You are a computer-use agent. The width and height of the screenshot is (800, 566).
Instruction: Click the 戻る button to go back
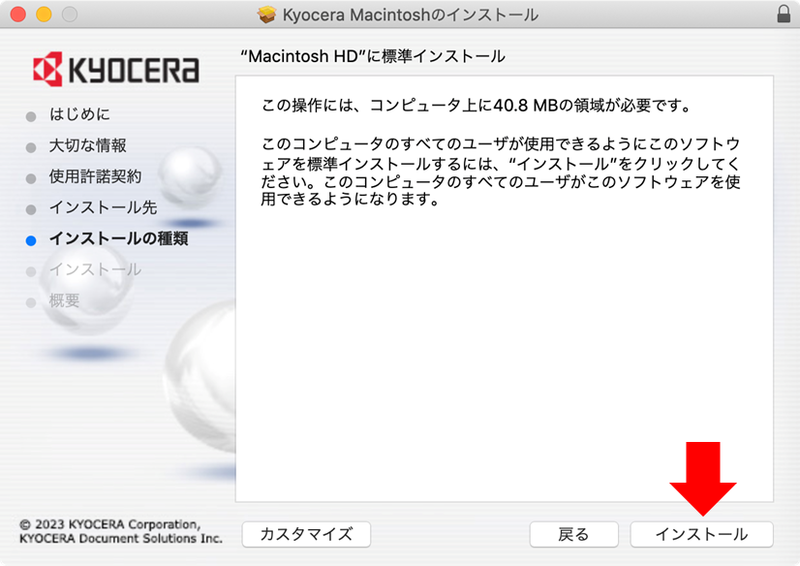pos(573,534)
